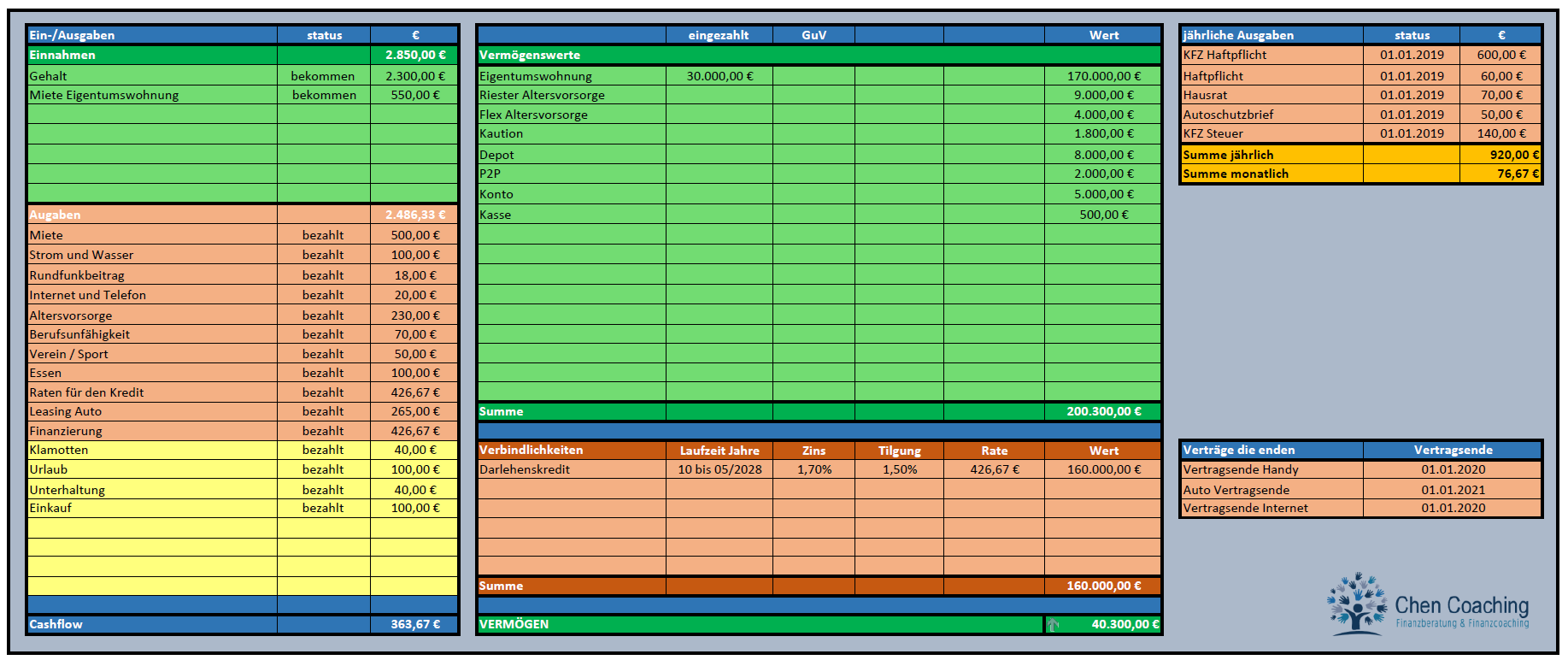Select the "Rundfunkbeitrag" expense cell
Image resolution: width=1568 pixels, height=660 pixels.
click(x=152, y=275)
